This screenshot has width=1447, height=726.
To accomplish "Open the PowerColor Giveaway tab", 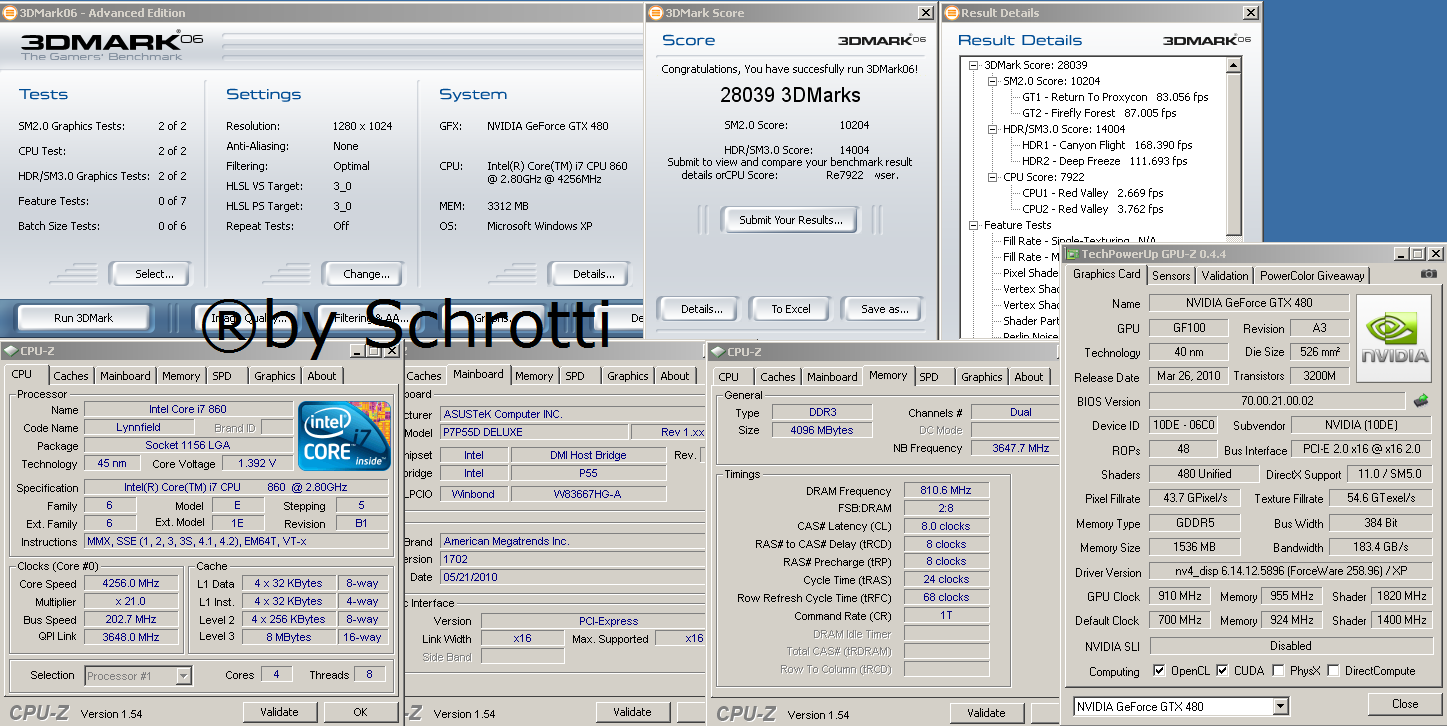I will [x=1311, y=275].
